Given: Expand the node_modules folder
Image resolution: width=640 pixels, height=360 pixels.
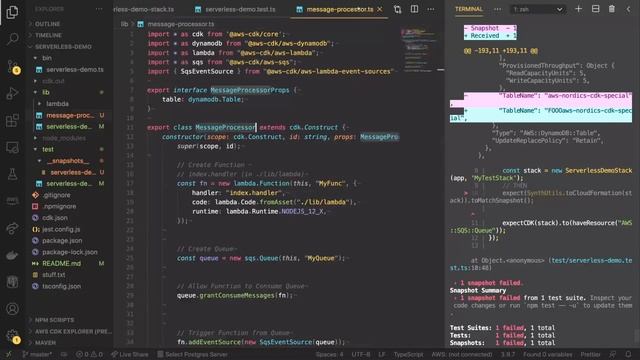Looking at the screenshot, I should [64, 138].
